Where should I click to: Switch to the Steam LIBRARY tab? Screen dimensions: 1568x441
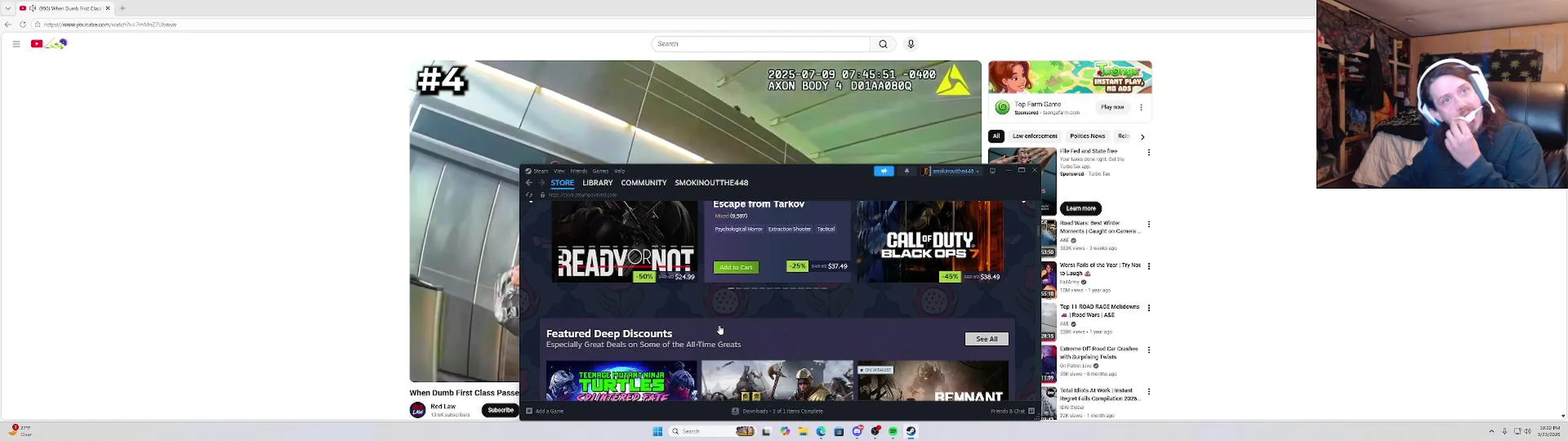(x=597, y=183)
